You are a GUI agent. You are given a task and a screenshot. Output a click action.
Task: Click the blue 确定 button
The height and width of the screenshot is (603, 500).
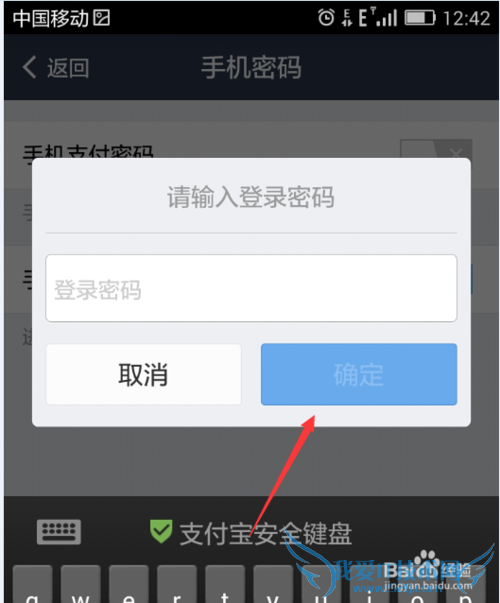[359, 374]
